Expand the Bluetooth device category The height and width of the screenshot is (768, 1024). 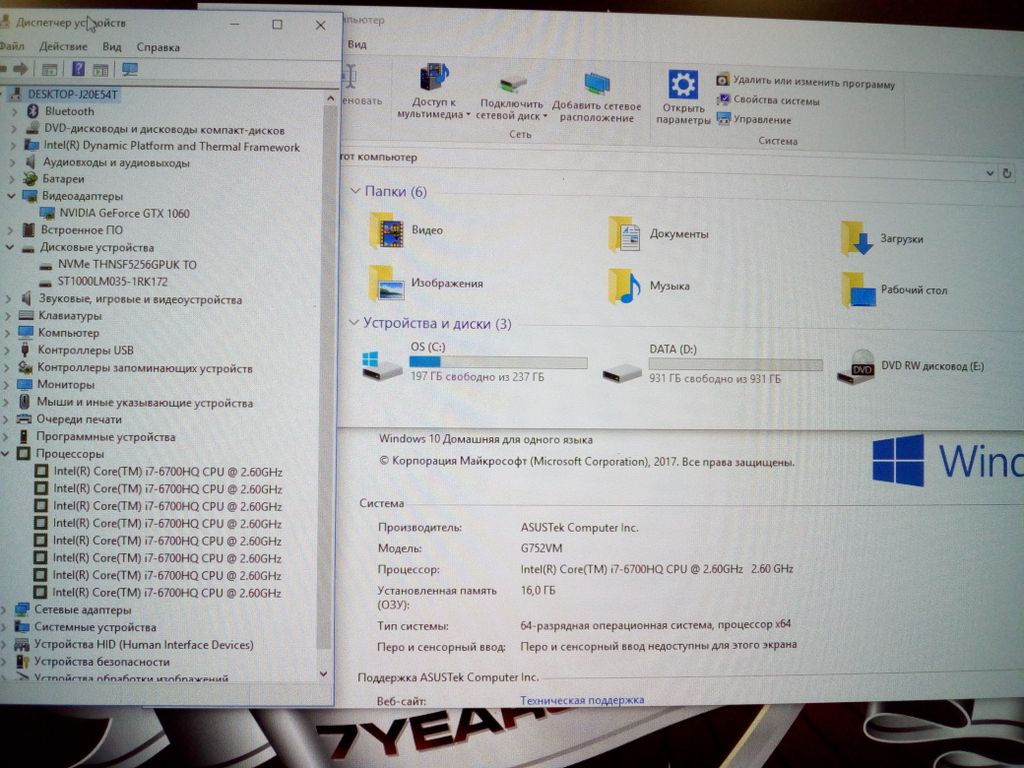(x=14, y=112)
